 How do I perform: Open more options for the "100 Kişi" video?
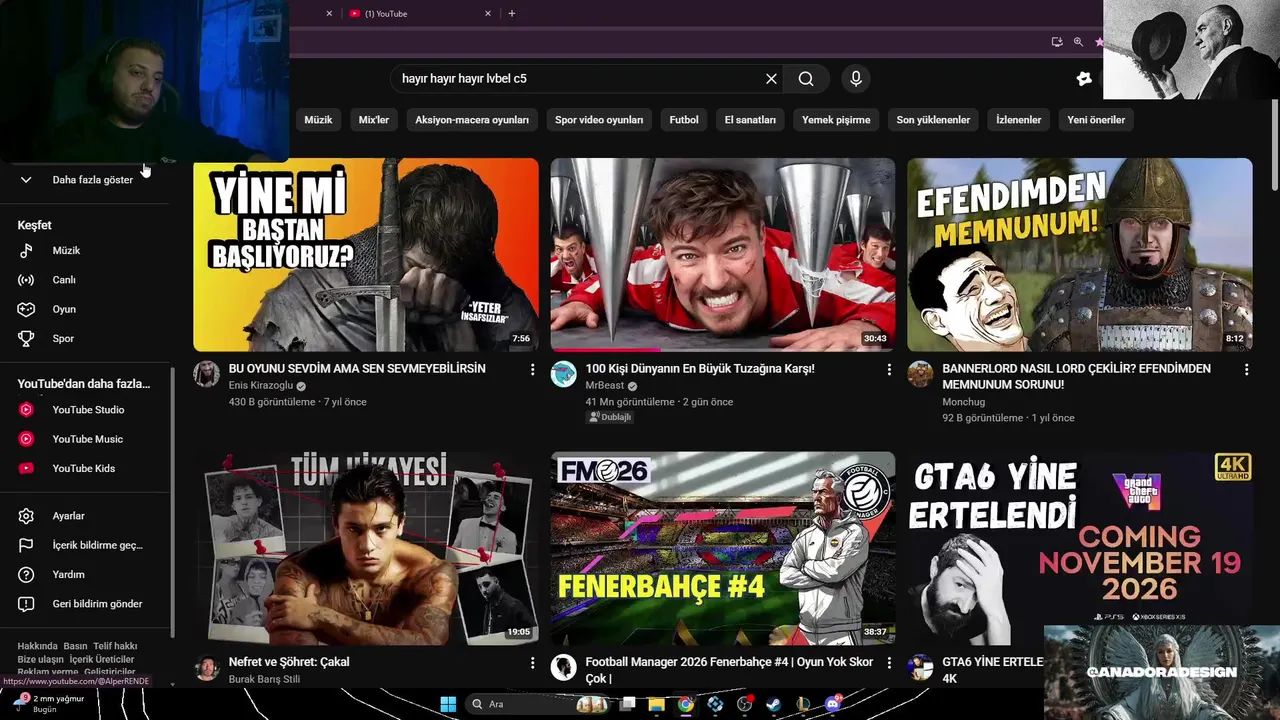click(889, 370)
